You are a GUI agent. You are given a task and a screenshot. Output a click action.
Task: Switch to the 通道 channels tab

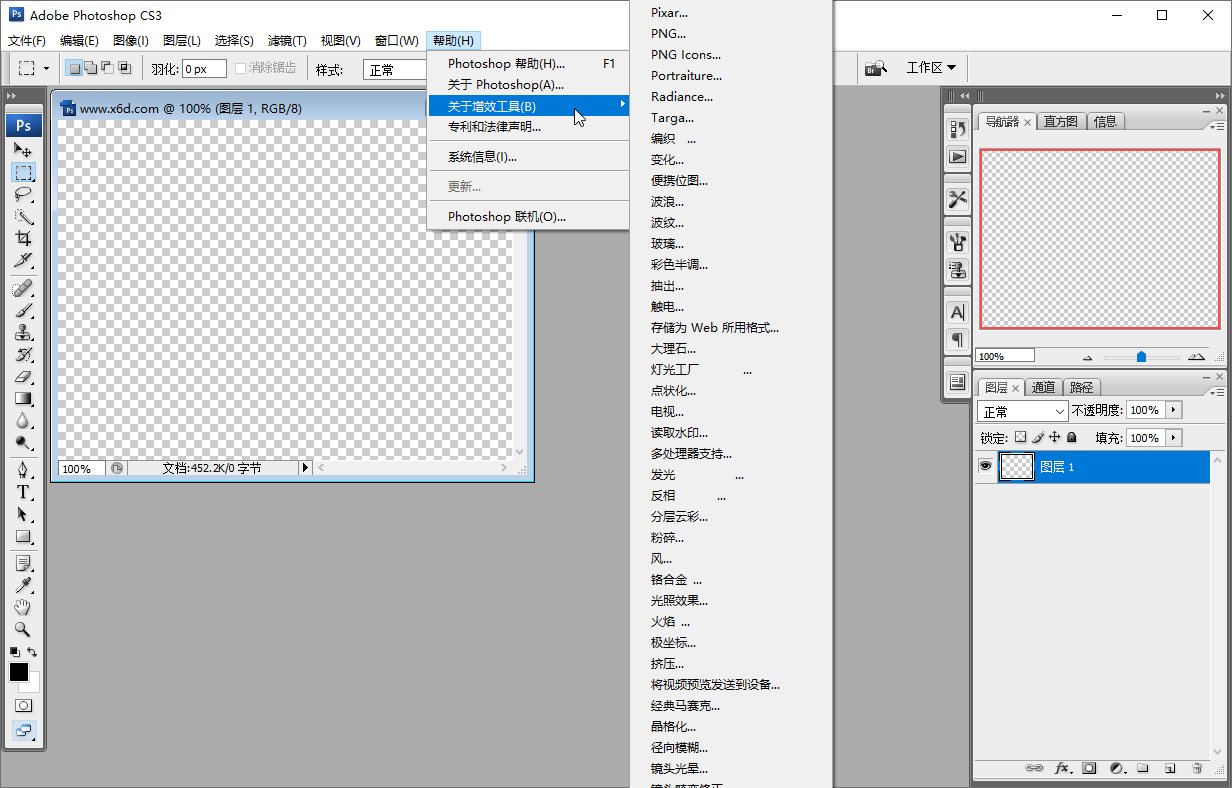(1043, 388)
